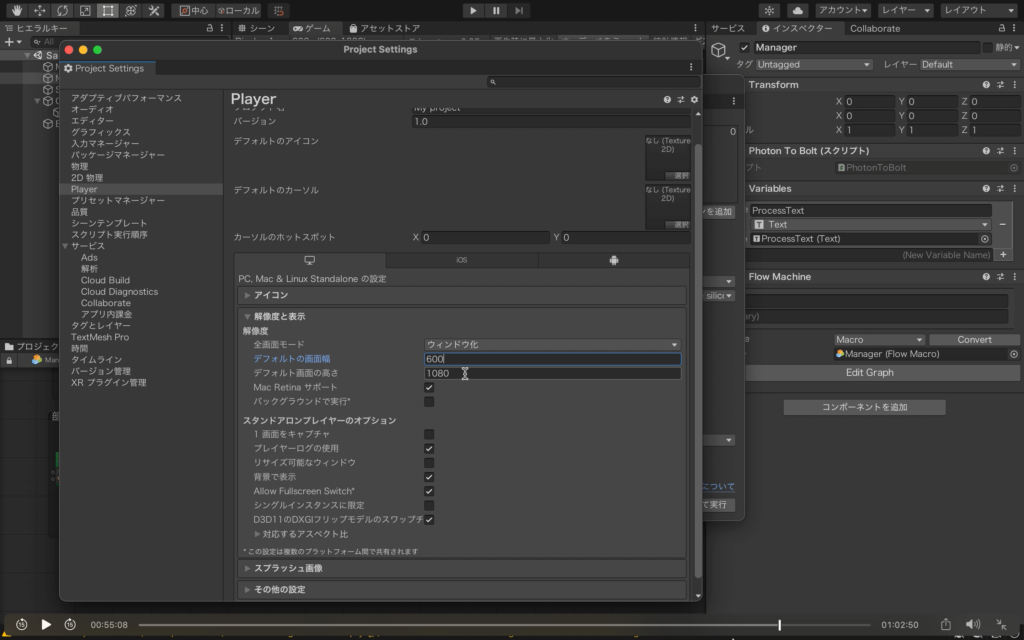This screenshot has width=1024, height=640.
Task: Pick object for ProcessText (Text) field
Action: [x=985, y=239]
